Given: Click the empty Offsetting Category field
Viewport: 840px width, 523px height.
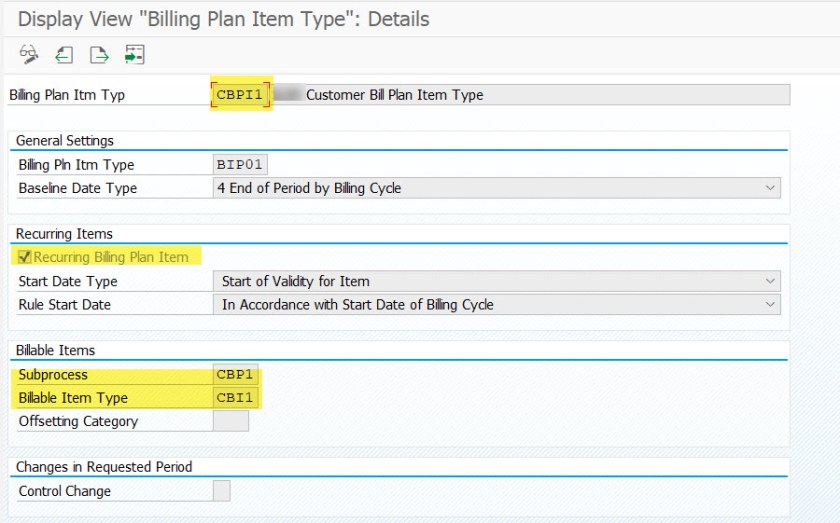Looking at the screenshot, I should pos(231,421).
